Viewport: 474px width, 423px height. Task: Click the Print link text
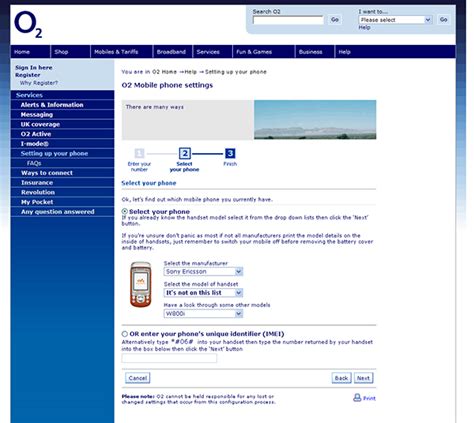369,398
